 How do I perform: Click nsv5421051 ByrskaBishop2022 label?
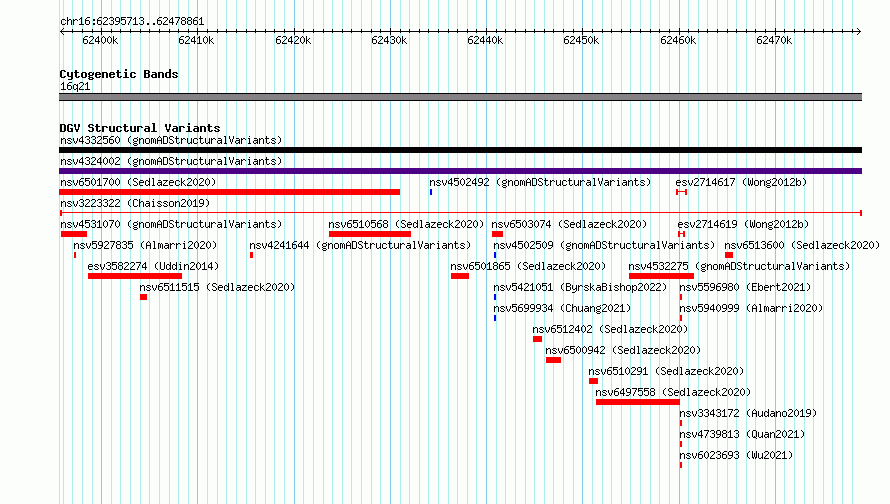[x=580, y=287]
